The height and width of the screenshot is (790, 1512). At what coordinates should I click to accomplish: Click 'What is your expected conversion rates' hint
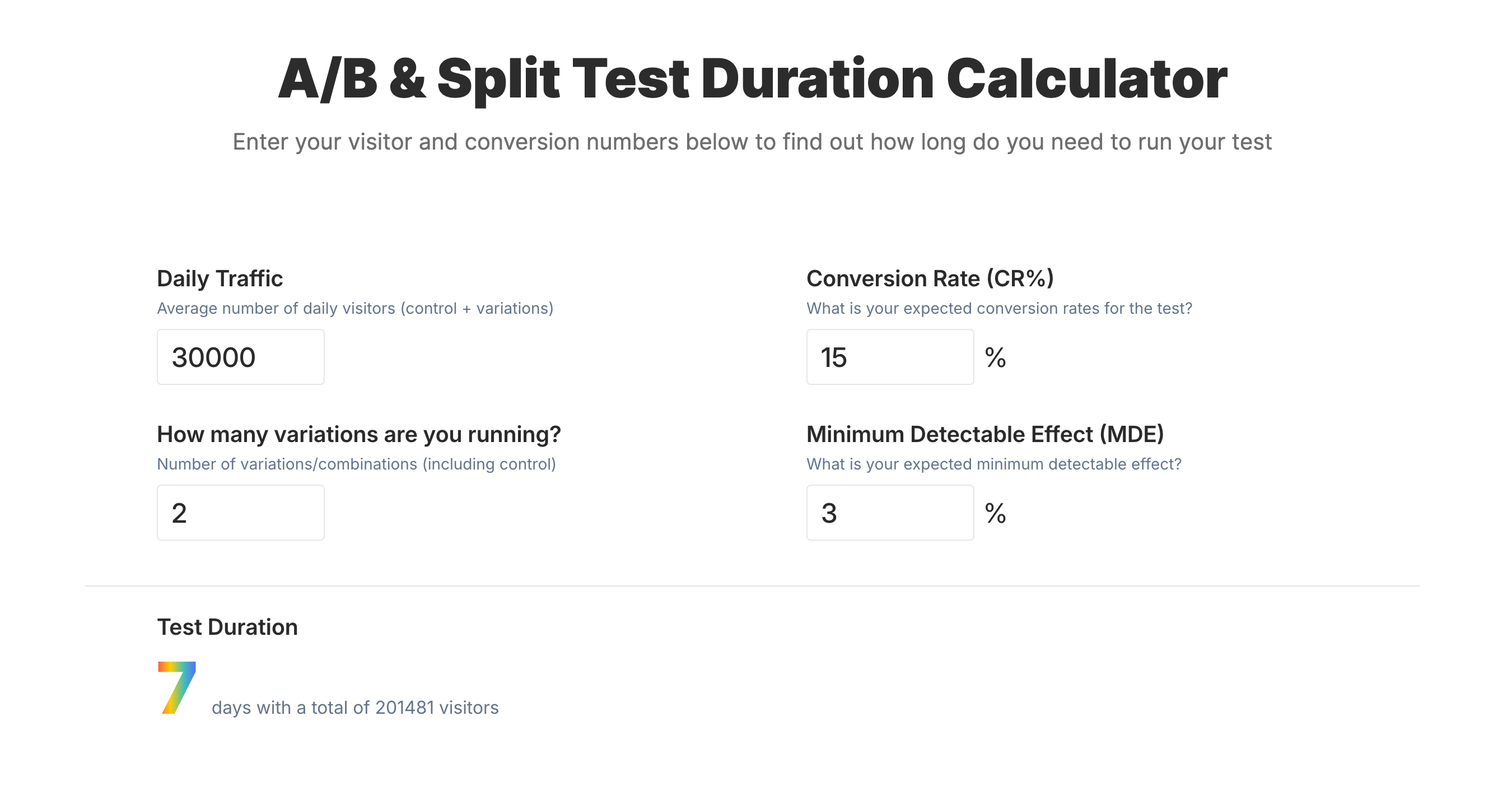[x=999, y=308]
